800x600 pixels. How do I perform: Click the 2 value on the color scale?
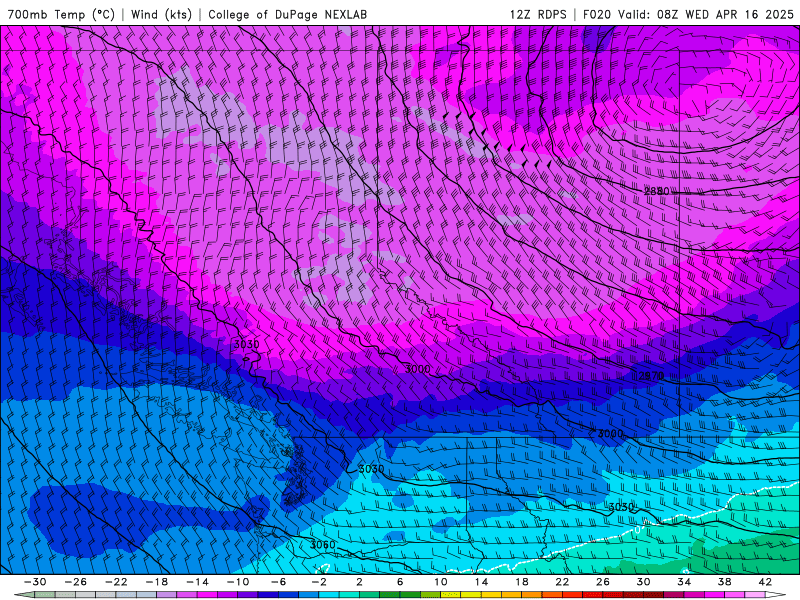[360, 582]
